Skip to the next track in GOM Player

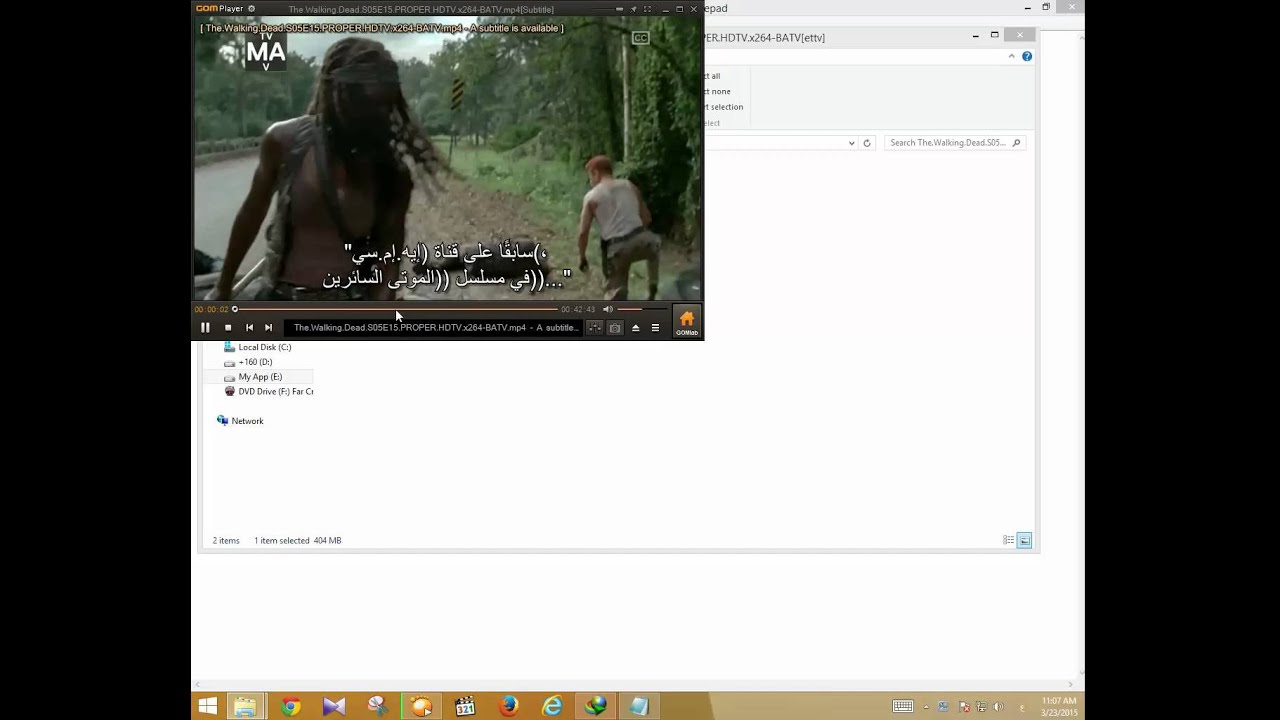(x=268, y=327)
